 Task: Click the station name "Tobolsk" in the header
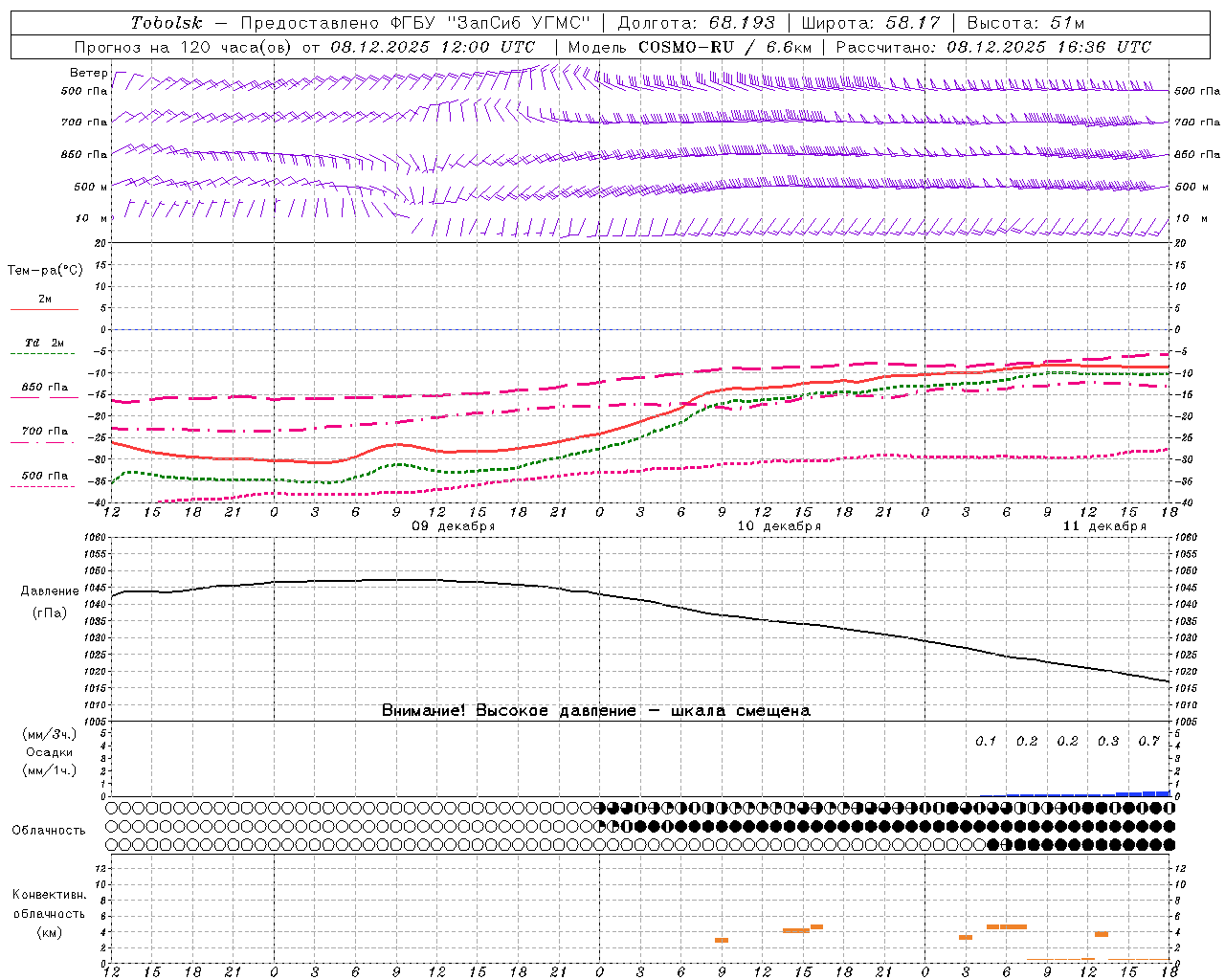pos(167,23)
